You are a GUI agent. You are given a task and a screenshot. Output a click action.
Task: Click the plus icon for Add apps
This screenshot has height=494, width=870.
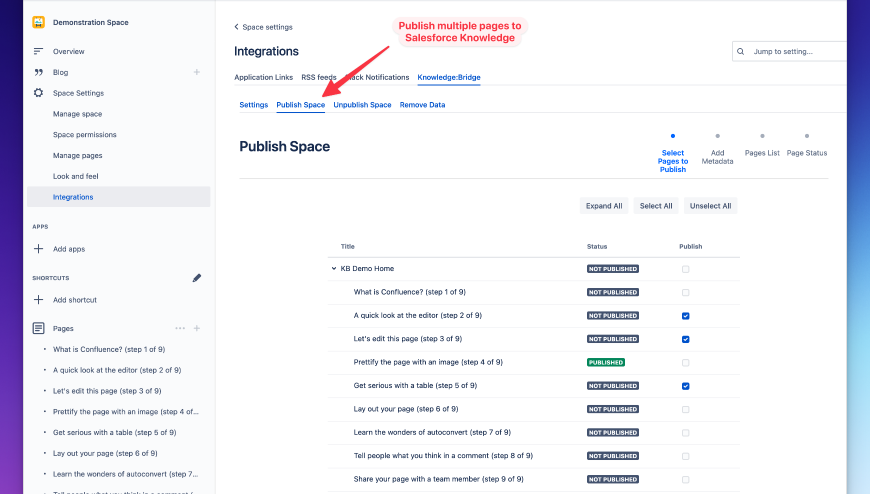pos(38,248)
